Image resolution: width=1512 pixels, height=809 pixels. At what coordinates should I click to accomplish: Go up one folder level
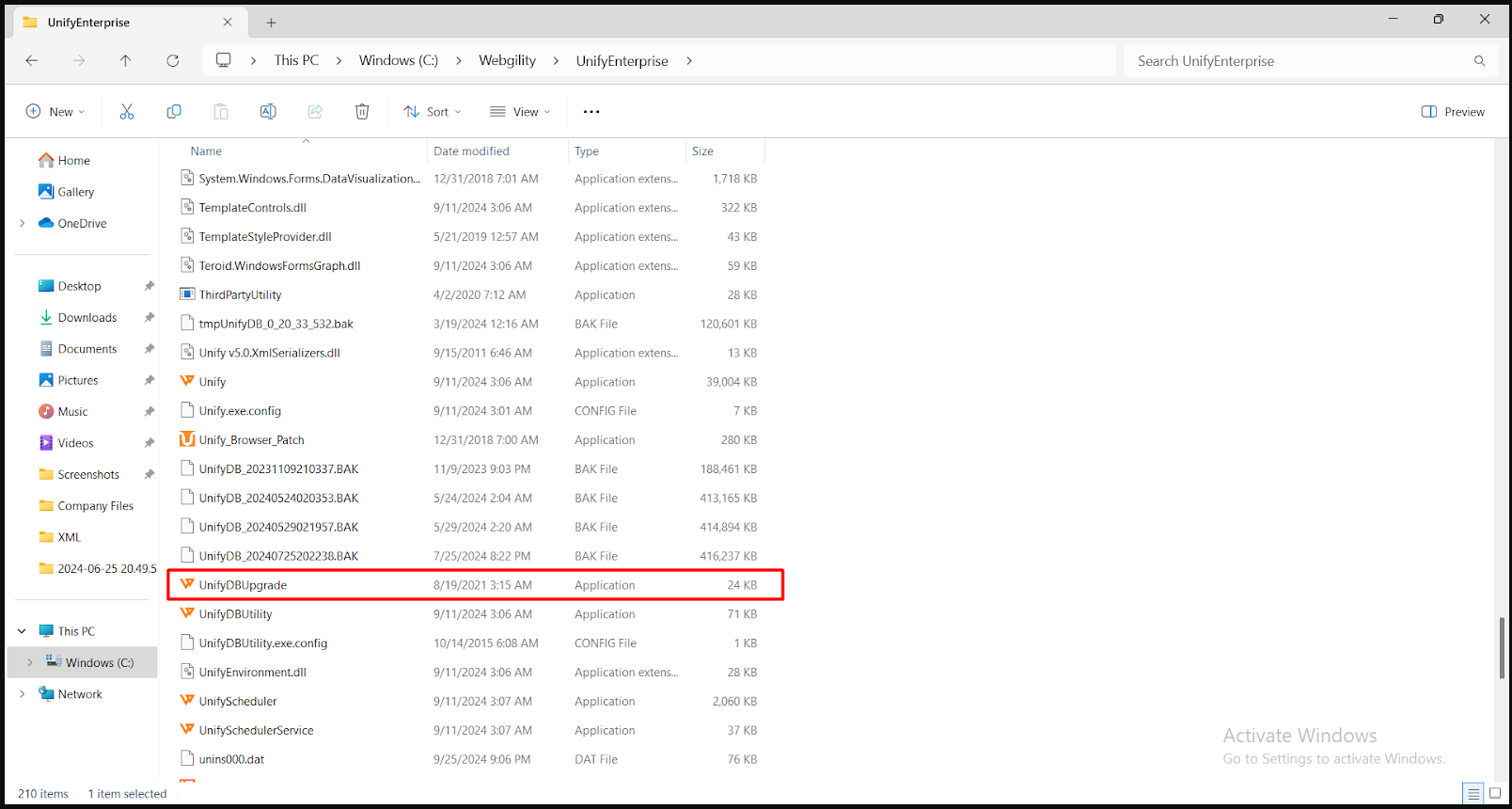tap(125, 61)
